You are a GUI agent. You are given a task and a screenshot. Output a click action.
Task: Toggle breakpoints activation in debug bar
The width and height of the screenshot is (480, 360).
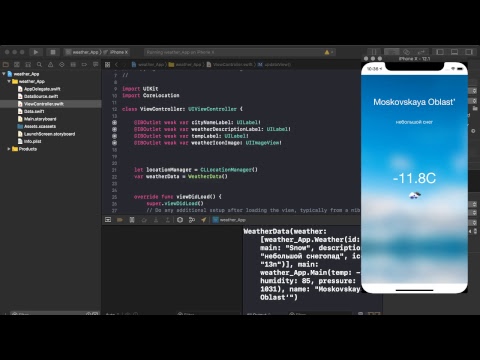pyautogui.click(x=120, y=220)
